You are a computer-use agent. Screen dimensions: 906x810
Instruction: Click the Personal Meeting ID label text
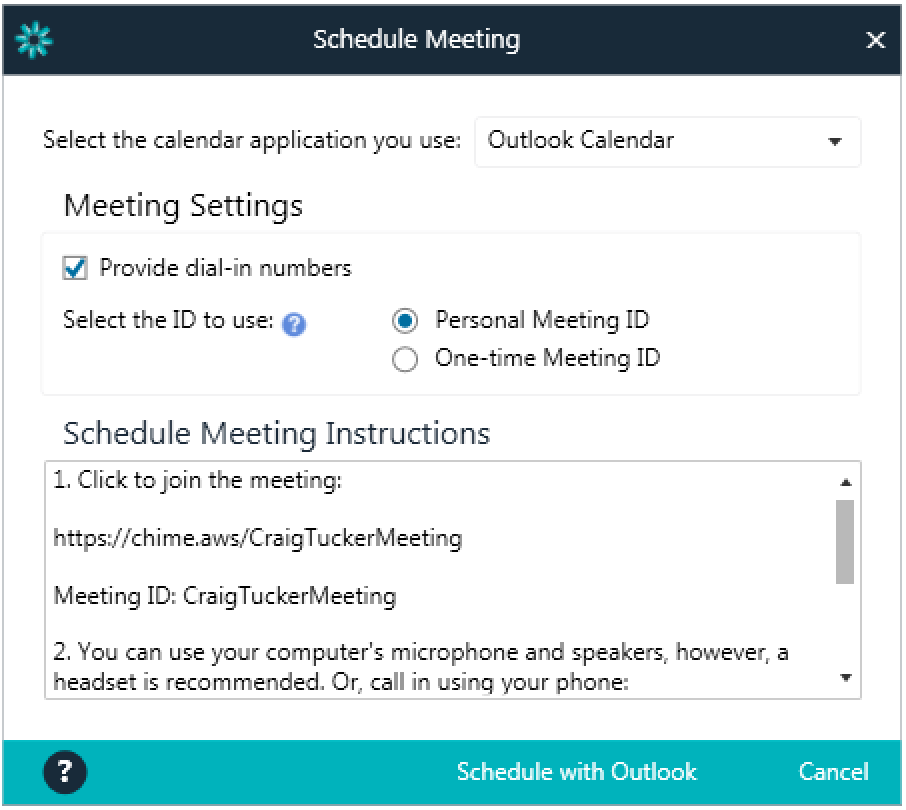(543, 320)
